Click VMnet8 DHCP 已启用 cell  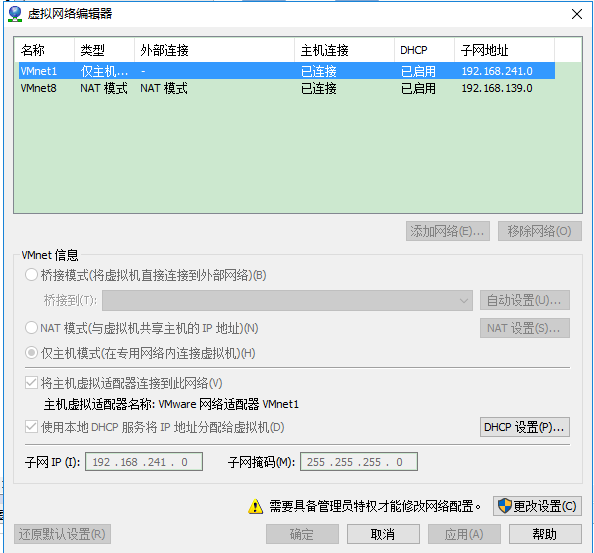[x=418, y=88]
